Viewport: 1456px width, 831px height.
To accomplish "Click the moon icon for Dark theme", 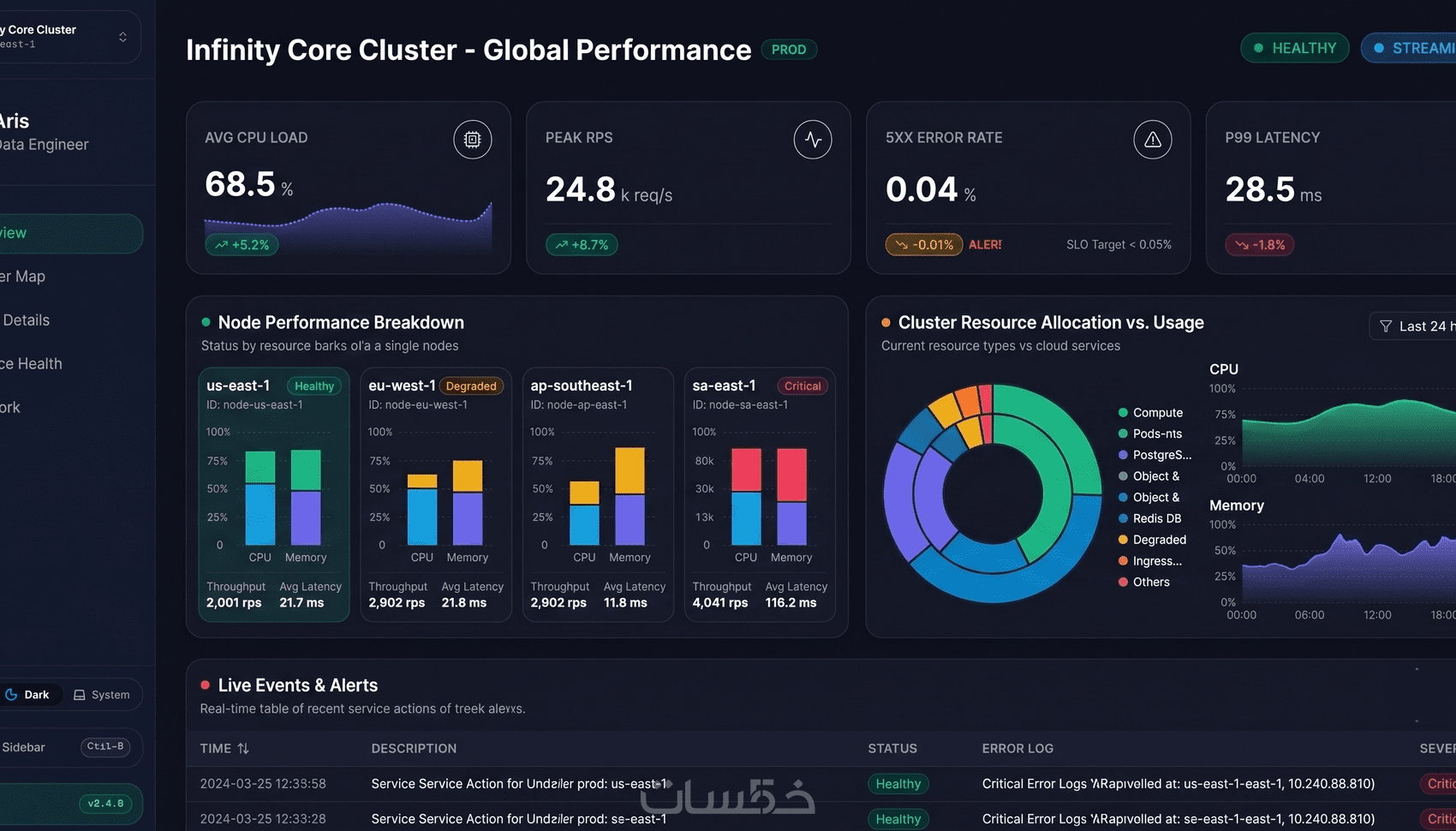I will [x=12, y=695].
